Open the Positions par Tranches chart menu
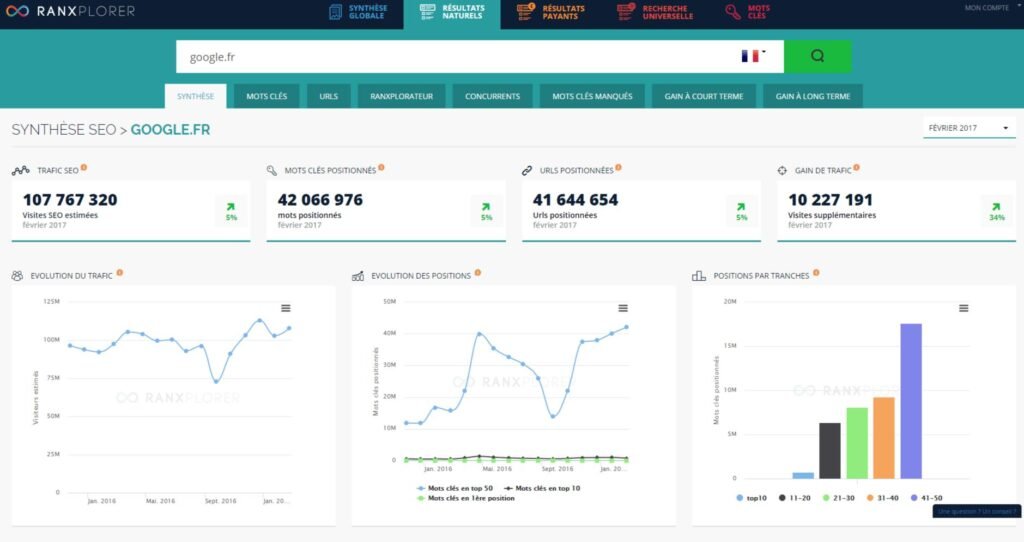Screen dimensions: 1024x542 pyautogui.click(x=963, y=308)
